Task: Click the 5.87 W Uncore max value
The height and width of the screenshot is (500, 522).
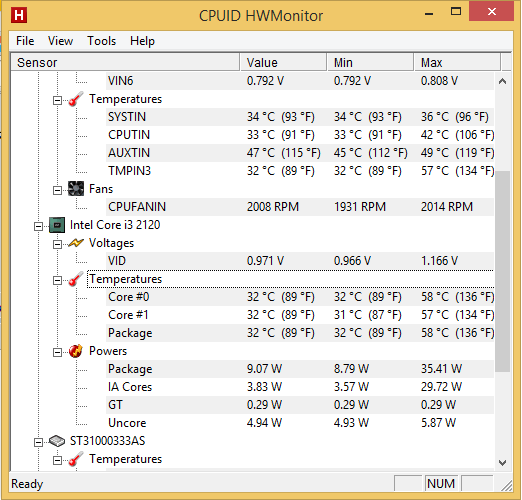Action: (x=438, y=423)
